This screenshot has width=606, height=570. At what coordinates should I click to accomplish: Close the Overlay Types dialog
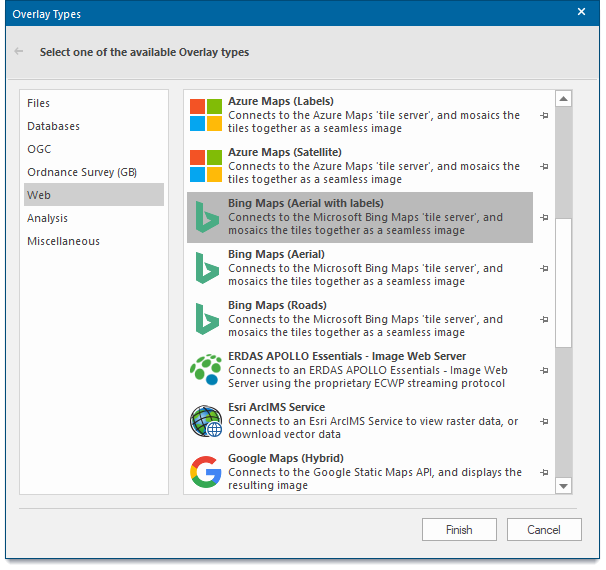[581, 12]
